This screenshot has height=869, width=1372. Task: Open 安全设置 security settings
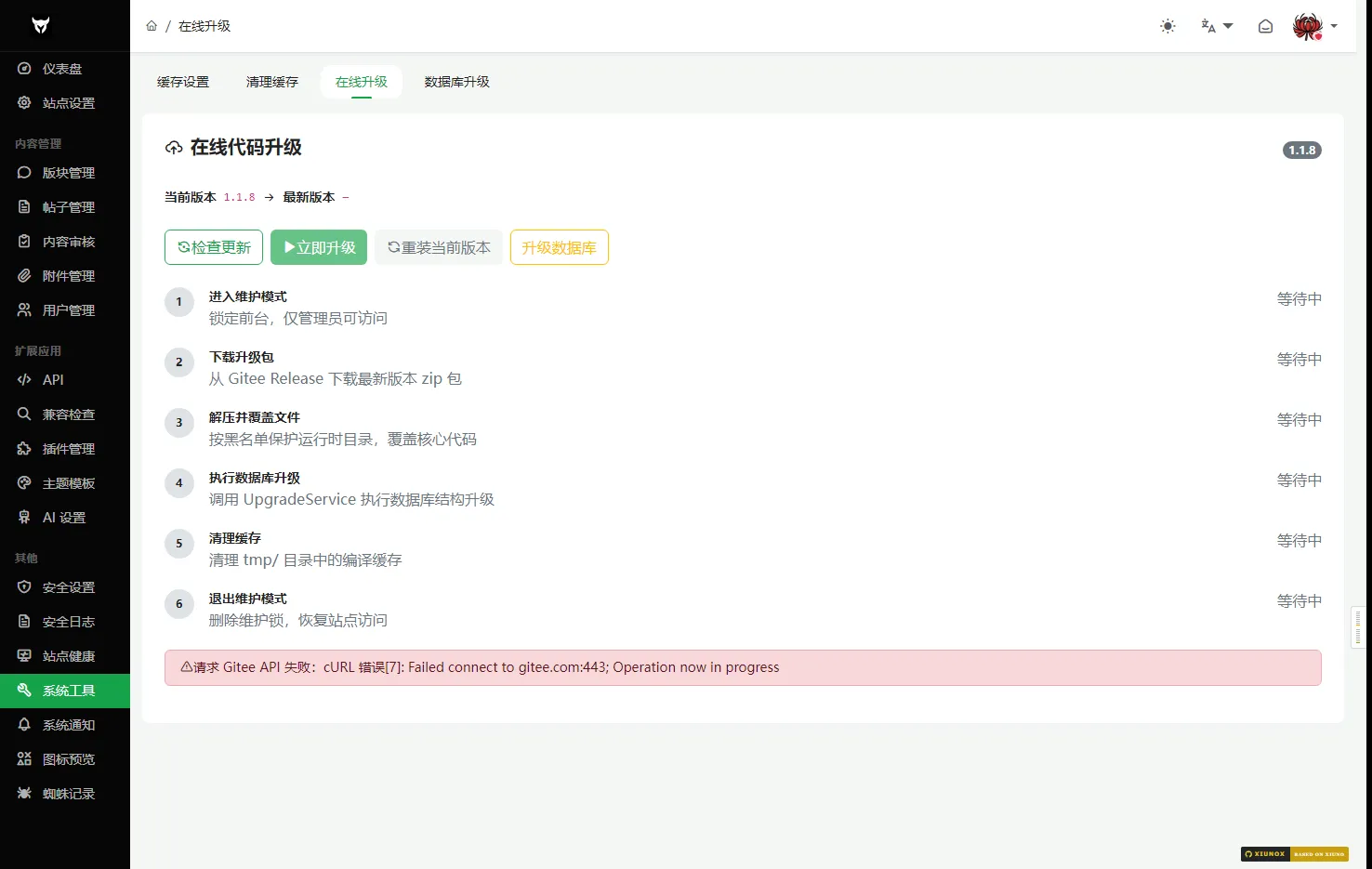[x=65, y=587]
